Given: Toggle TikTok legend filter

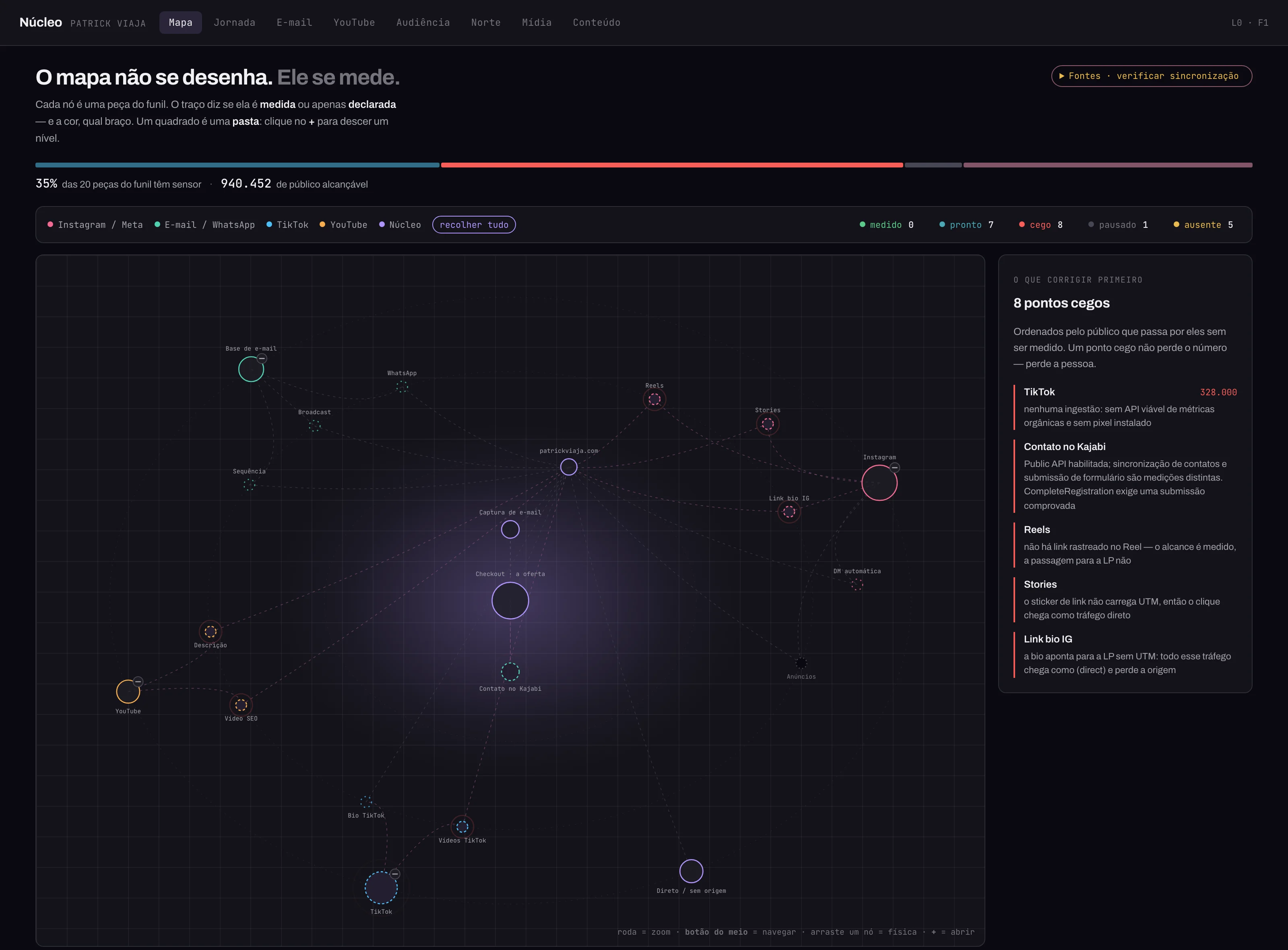Looking at the screenshot, I should tap(287, 225).
